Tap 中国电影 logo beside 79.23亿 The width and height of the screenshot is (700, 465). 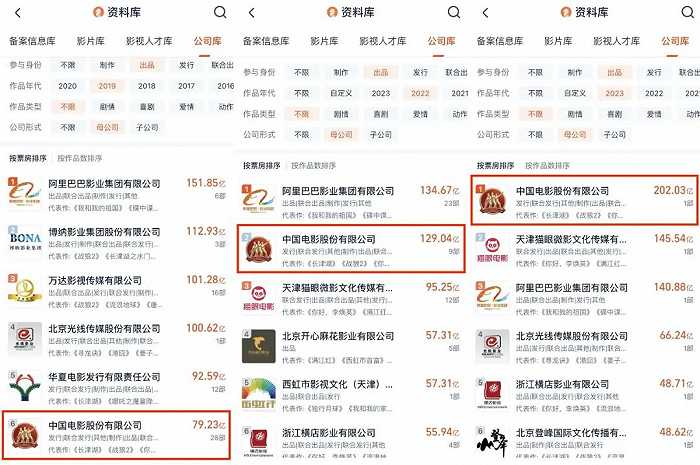point(25,435)
